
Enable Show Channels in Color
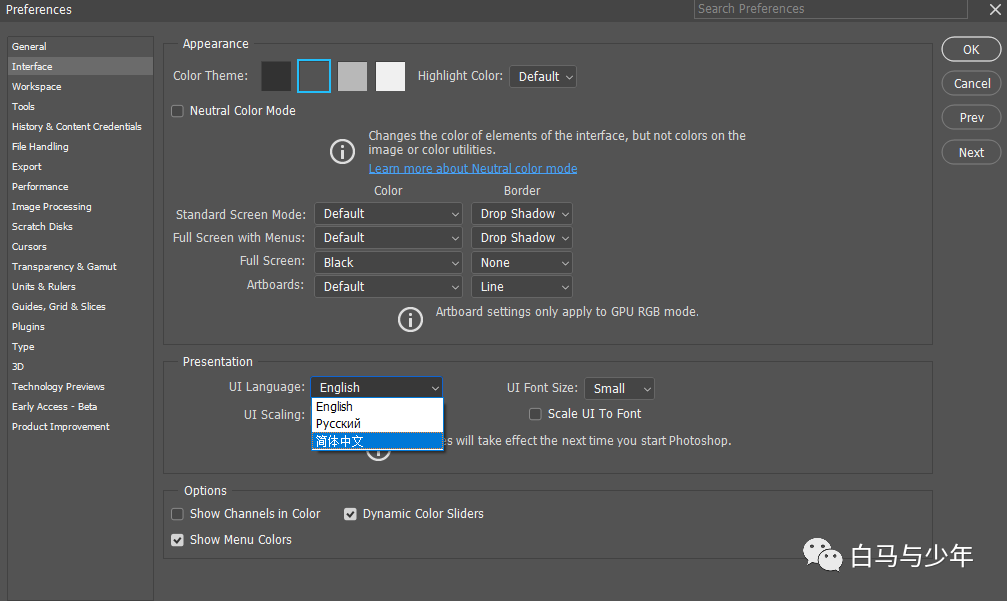point(177,514)
